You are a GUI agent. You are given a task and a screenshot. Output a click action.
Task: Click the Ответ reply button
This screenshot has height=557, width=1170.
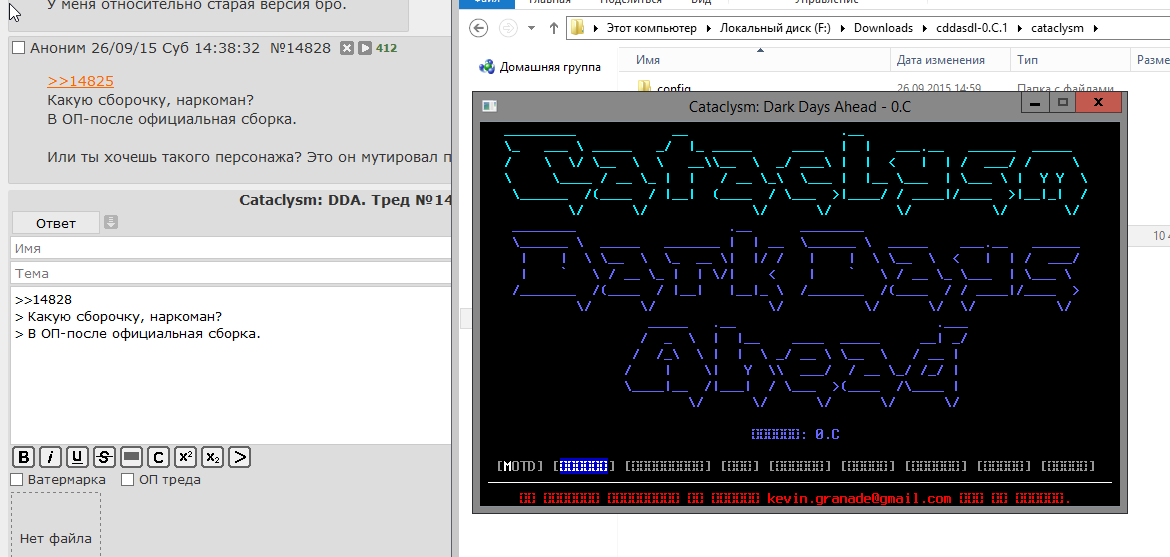(x=56, y=223)
